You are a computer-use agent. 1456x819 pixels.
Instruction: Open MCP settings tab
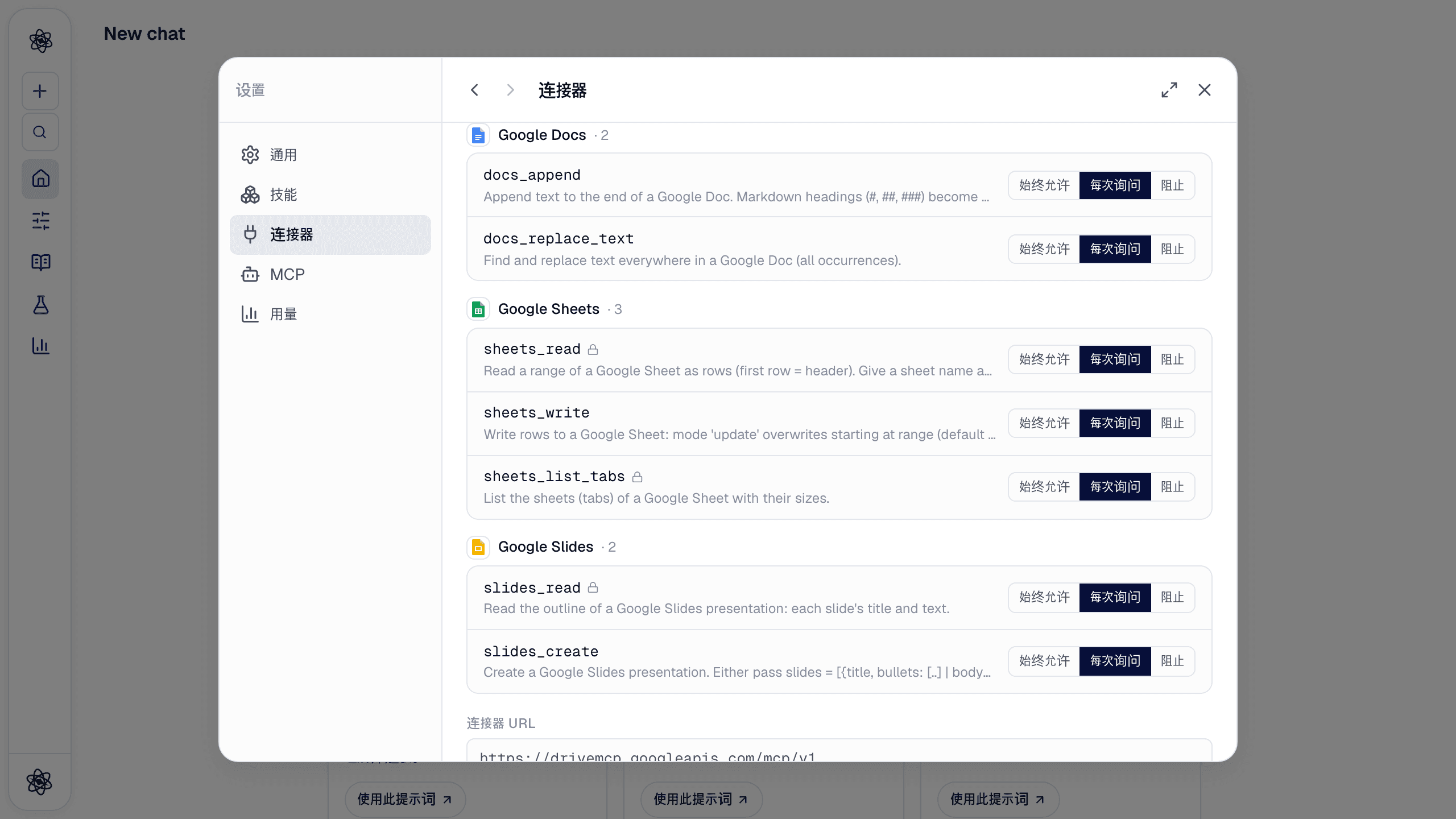pyautogui.click(x=330, y=275)
